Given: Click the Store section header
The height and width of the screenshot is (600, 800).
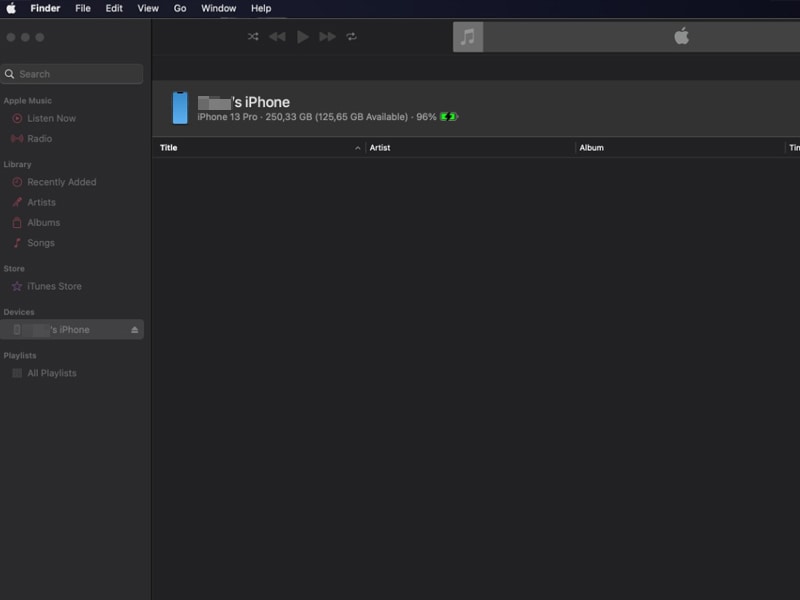Looking at the screenshot, I should pyautogui.click(x=14, y=269).
